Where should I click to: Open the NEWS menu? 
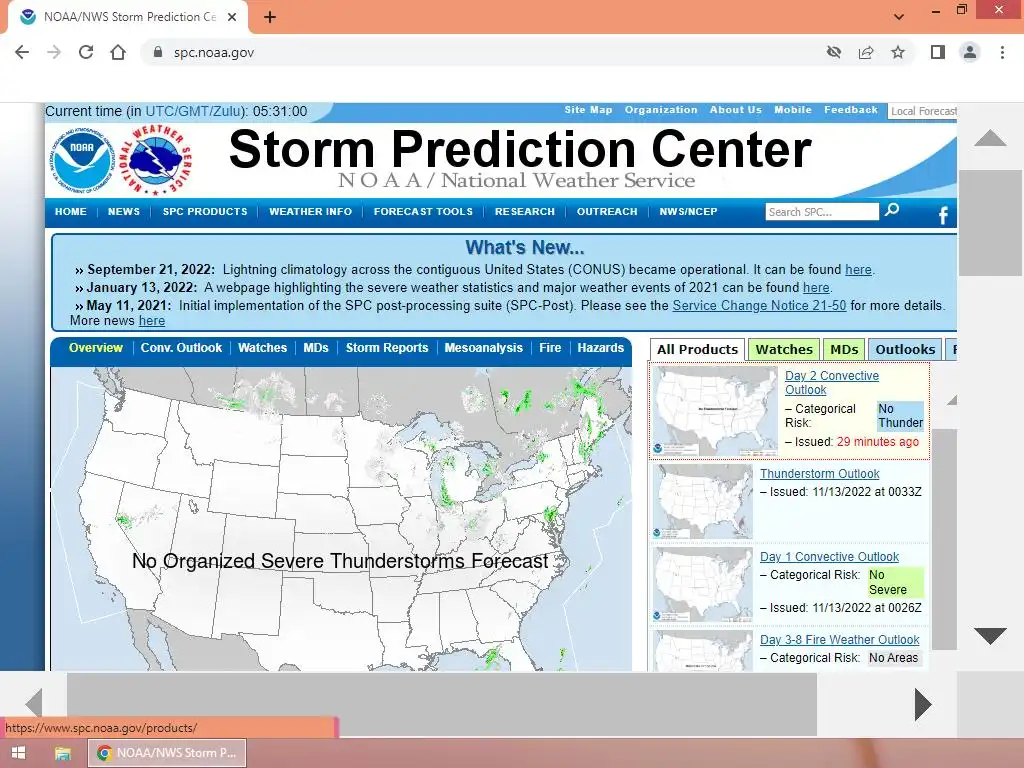[x=123, y=212]
